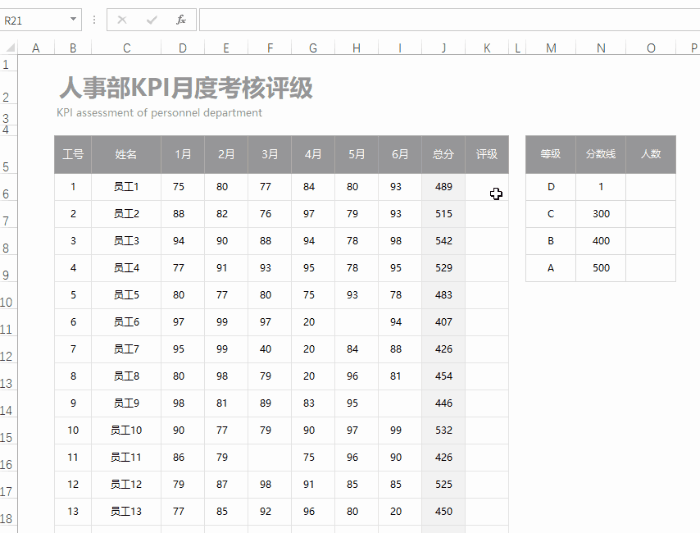Click total score 529
The width and height of the screenshot is (700, 533).
443,268
